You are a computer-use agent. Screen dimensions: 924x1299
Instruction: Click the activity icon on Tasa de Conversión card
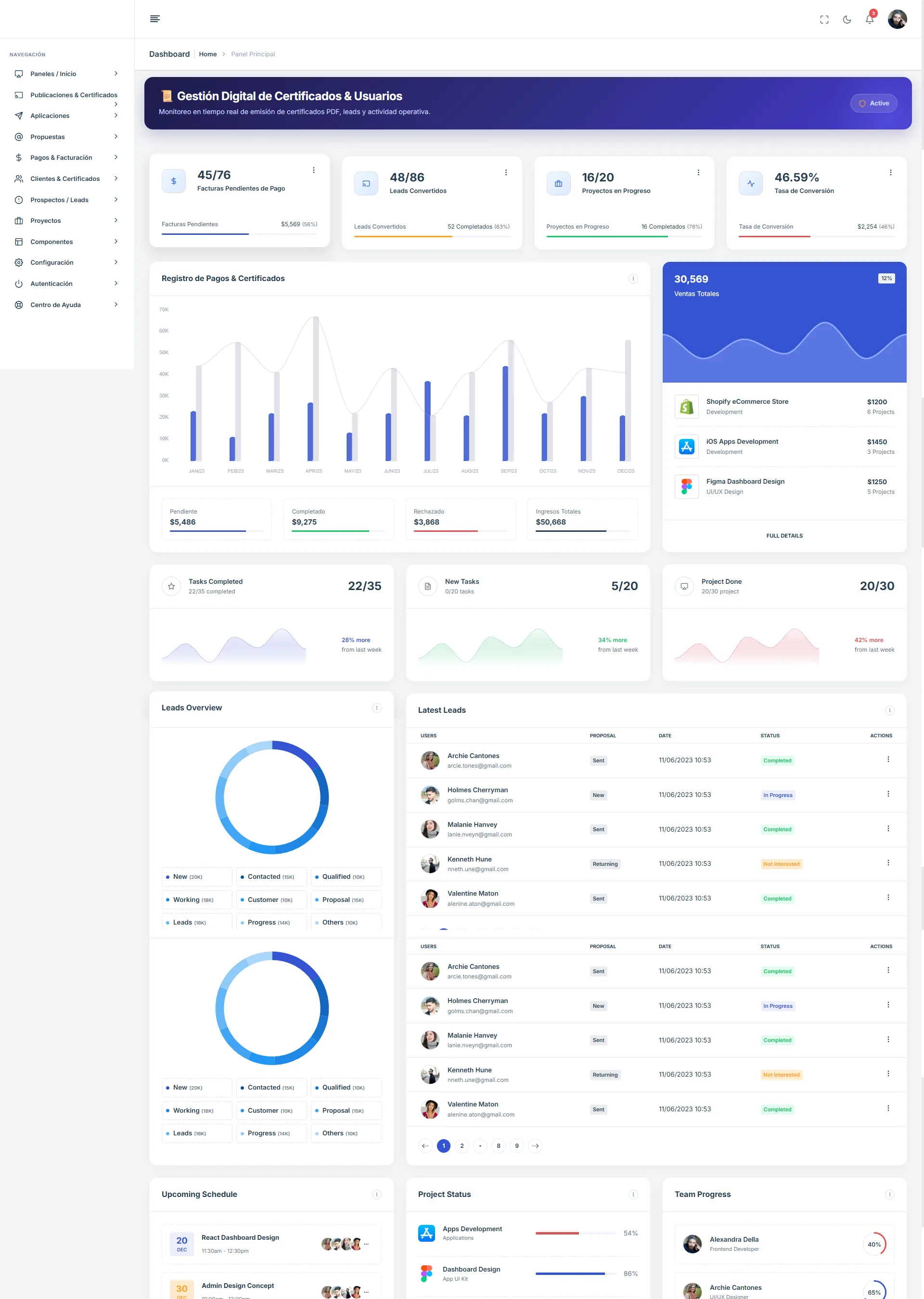point(750,183)
